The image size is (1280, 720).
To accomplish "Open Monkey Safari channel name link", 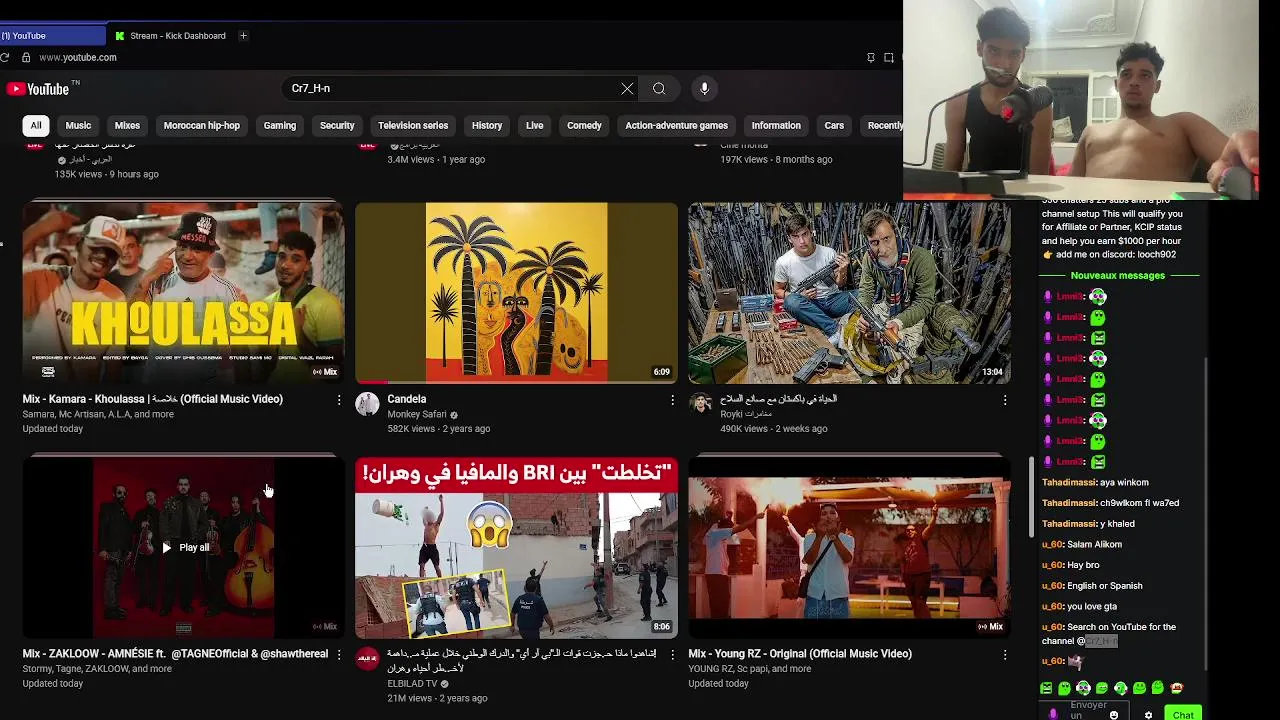I will coord(417,414).
